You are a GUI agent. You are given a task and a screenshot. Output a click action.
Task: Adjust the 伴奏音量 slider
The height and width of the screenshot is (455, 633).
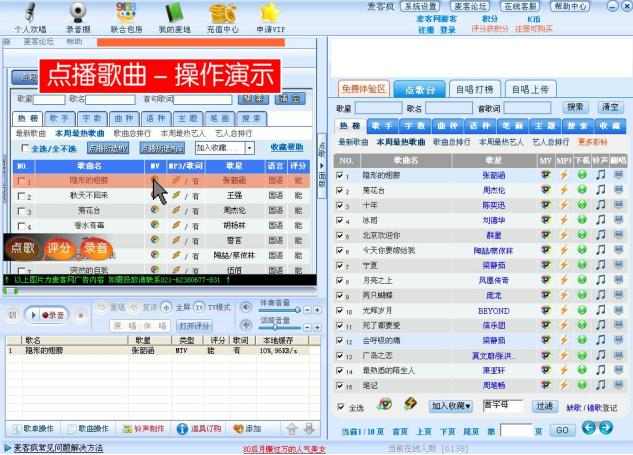(x=279, y=310)
